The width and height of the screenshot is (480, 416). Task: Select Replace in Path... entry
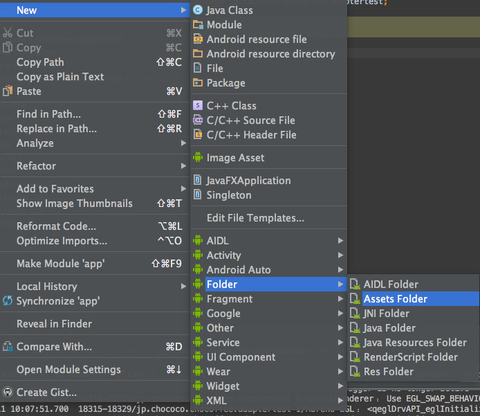[95, 129]
